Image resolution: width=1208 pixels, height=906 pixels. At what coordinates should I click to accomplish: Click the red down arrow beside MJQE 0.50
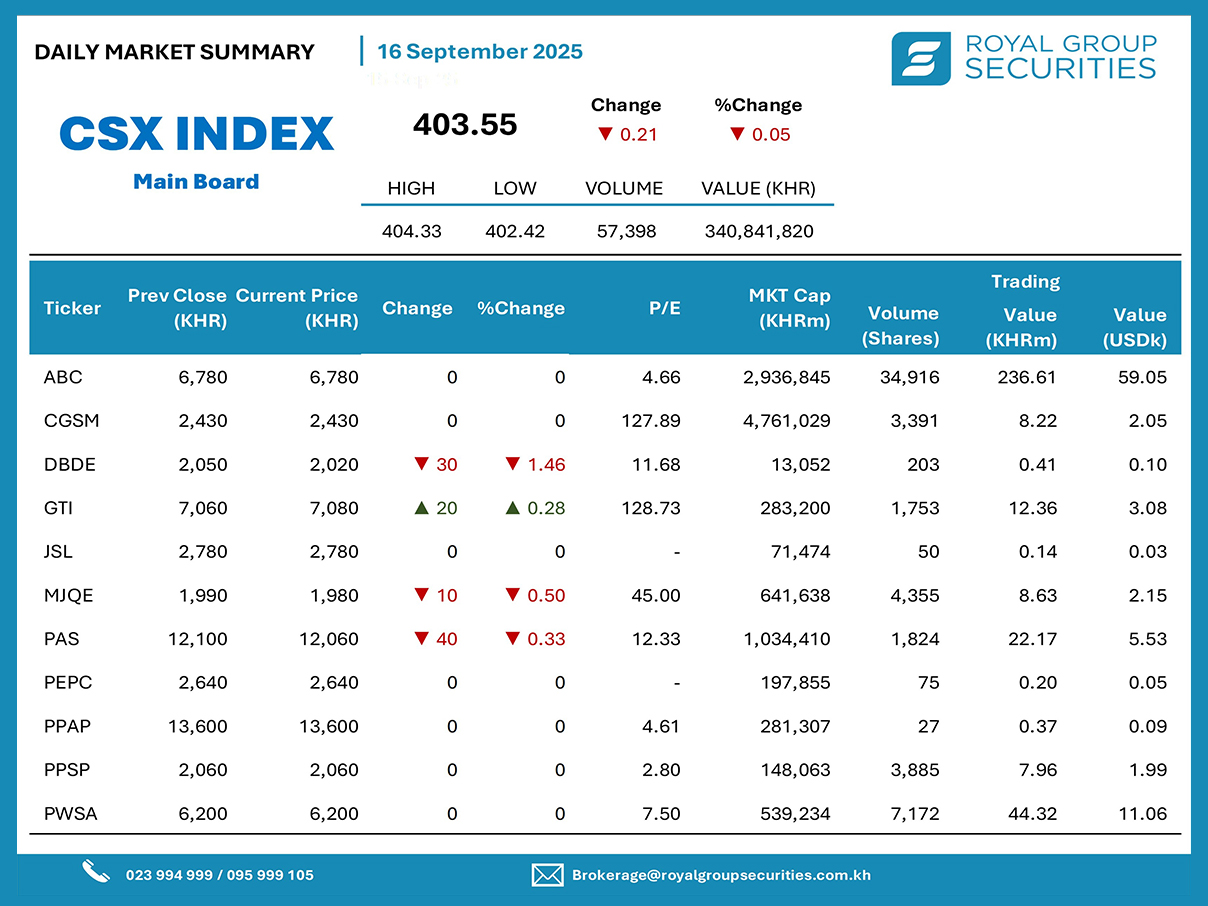click(511, 595)
